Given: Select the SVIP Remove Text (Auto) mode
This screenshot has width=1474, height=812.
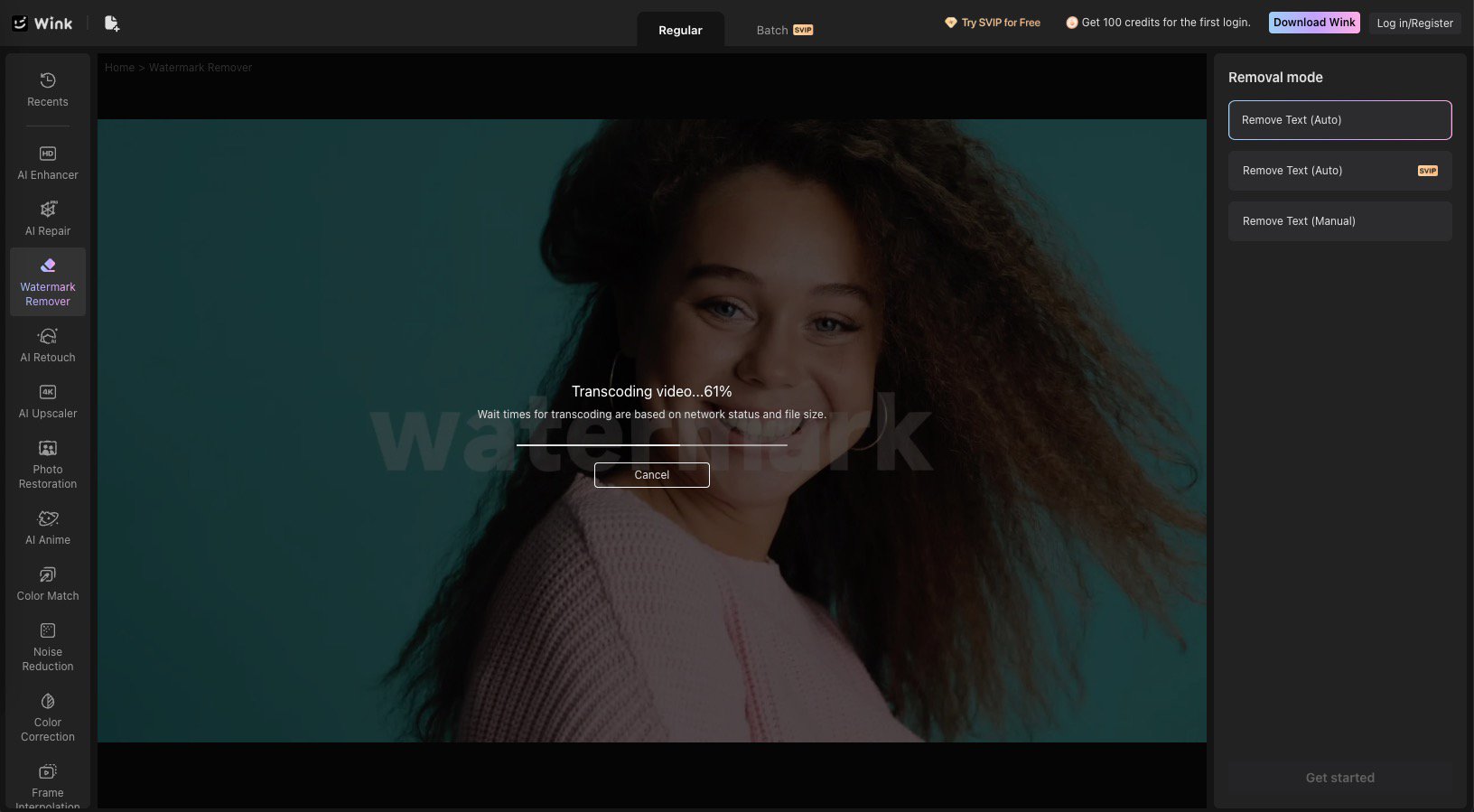Looking at the screenshot, I should [x=1339, y=171].
